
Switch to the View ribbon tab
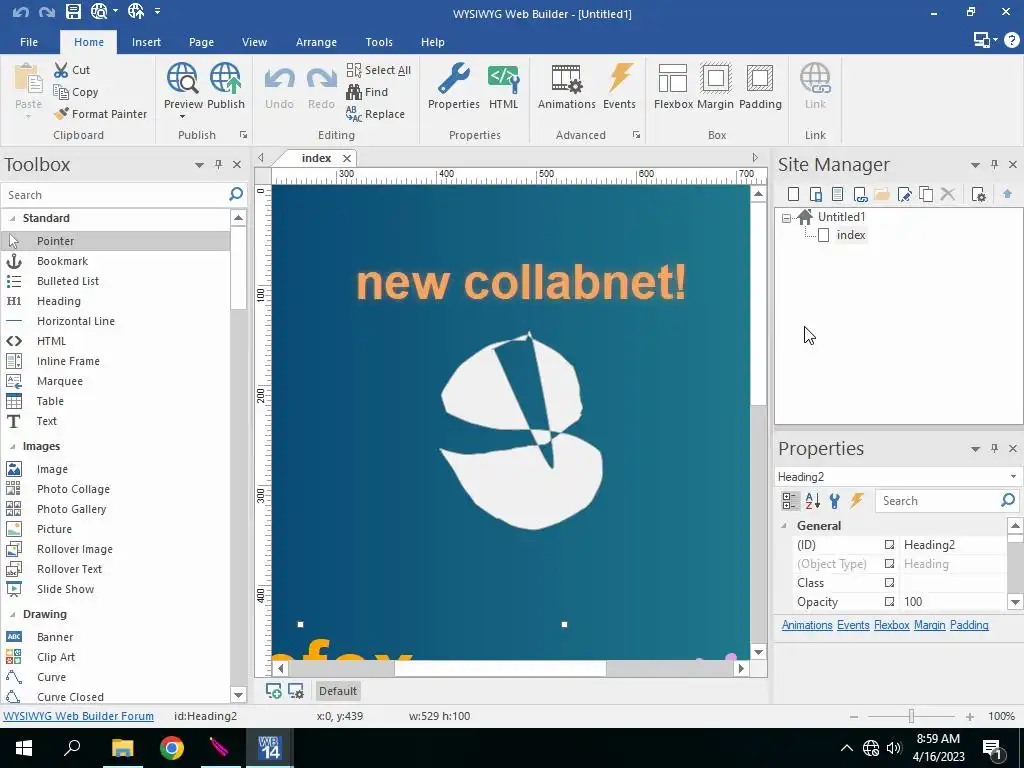(x=254, y=42)
